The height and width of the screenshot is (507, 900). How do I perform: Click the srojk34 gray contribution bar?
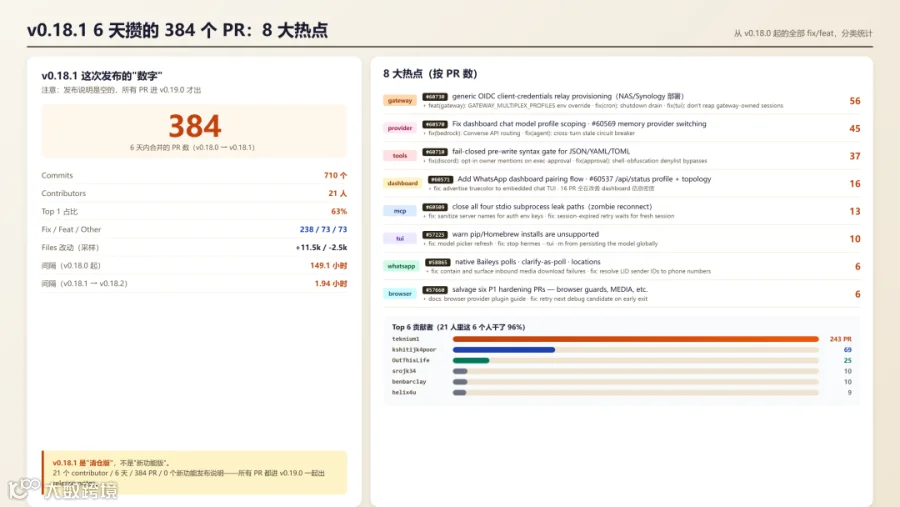[x=460, y=371]
